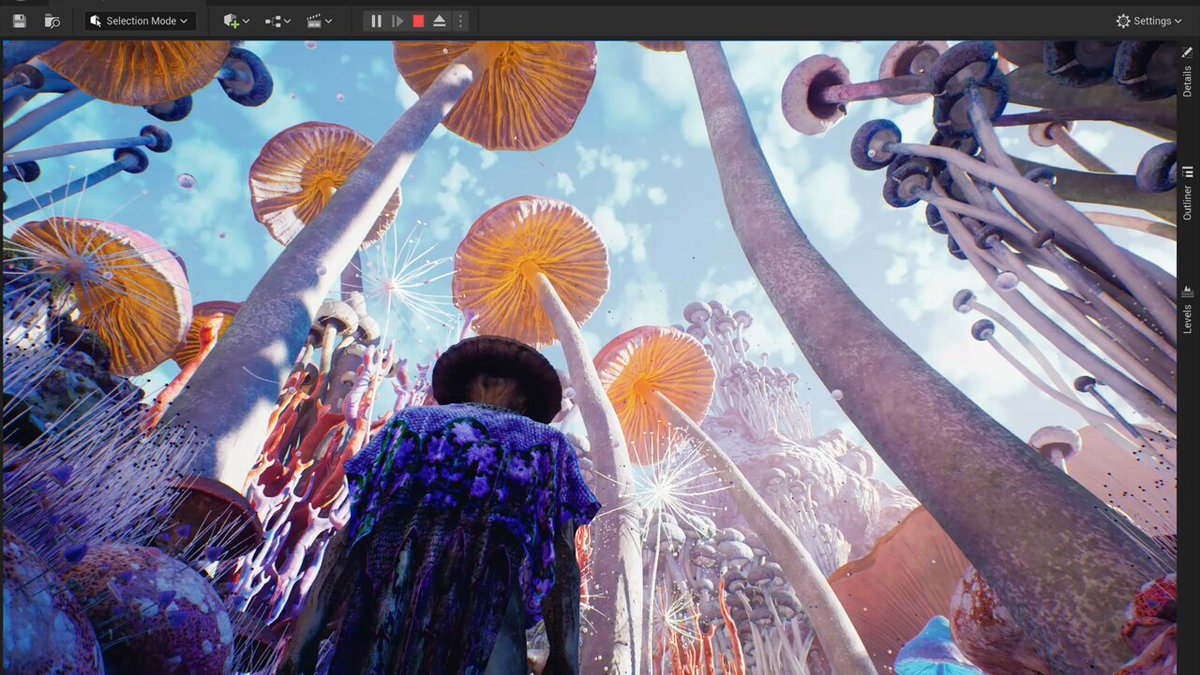Open the Details sidebar tab
The width and height of the screenshot is (1200, 675).
(x=1187, y=70)
